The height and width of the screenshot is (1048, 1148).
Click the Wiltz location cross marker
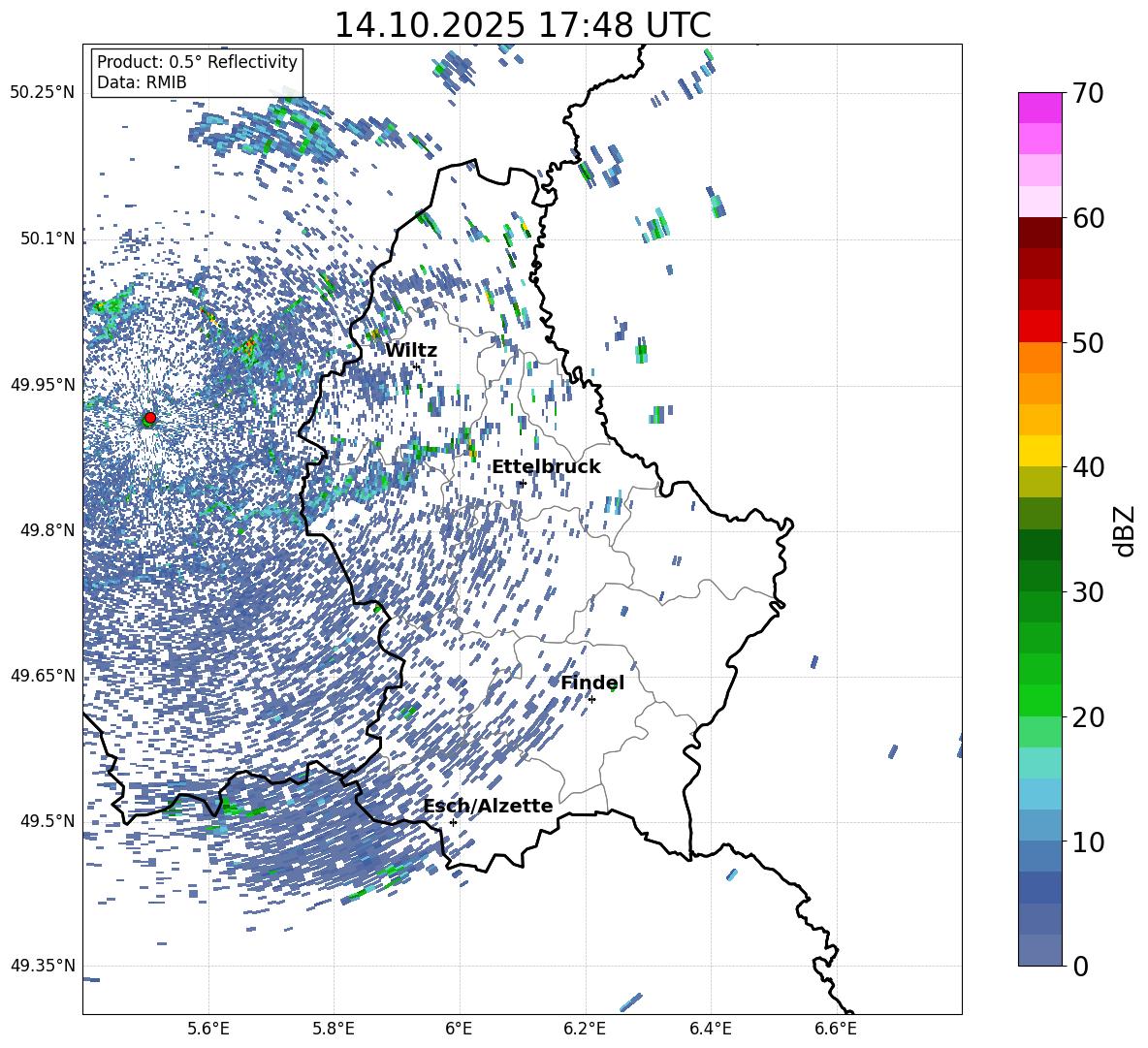pyautogui.click(x=417, y=365)
